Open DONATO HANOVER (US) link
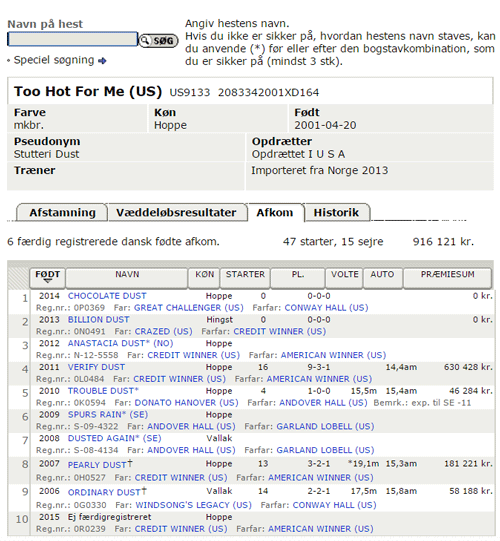 point(187,403)
